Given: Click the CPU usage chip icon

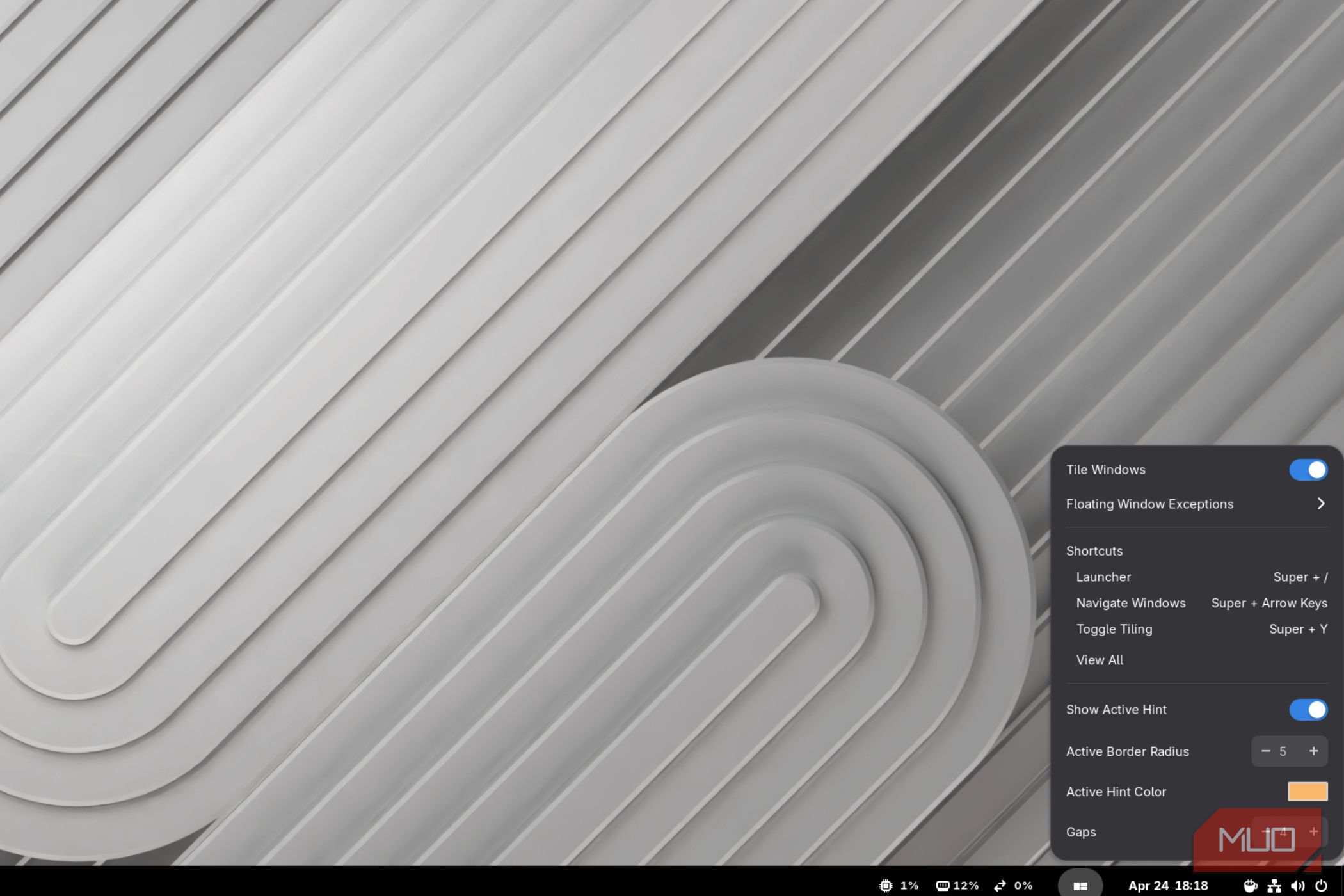Looking at the screenshot, I should pyautogui.click(x=886, y=886).
